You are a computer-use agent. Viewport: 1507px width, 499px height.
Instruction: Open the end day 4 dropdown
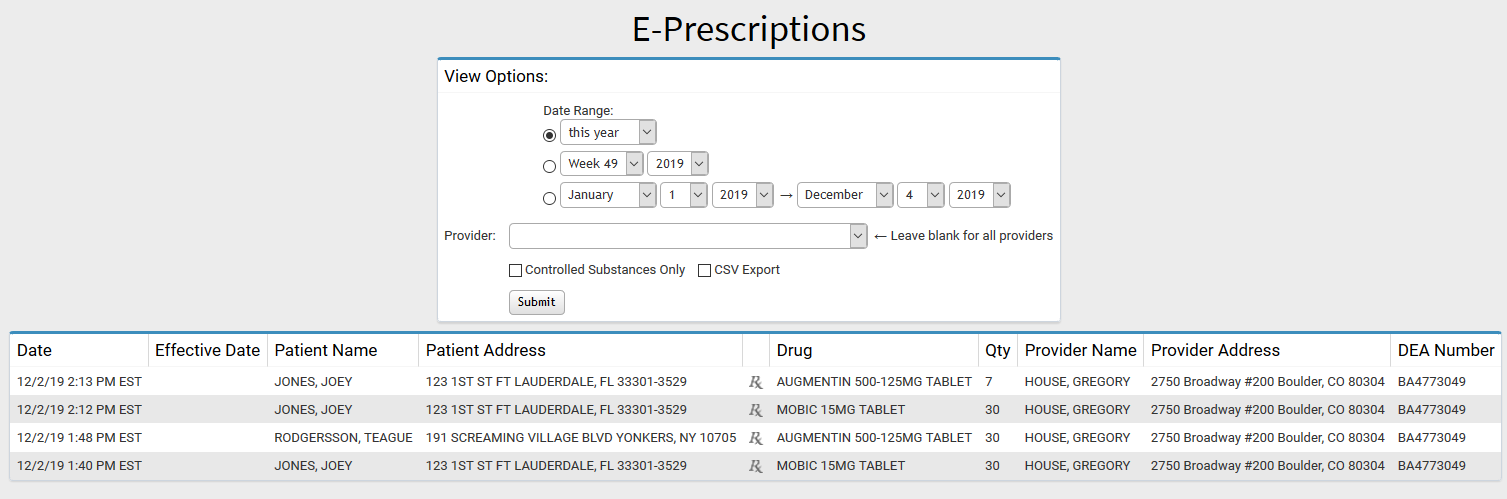[921, 195]
